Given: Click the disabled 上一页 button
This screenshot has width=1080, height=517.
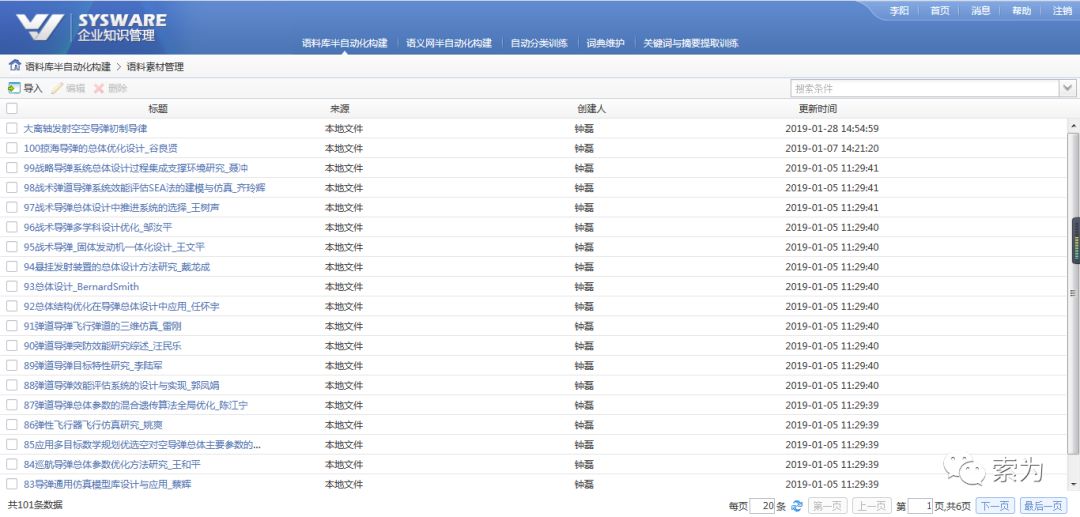Looking at the screenshot, I should point(872,506).
